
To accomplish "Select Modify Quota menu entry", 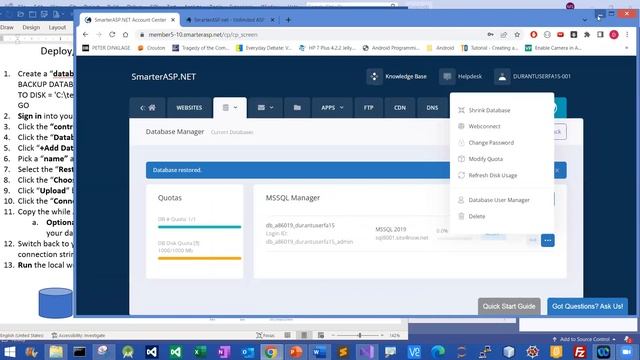I will coord(485,159).
